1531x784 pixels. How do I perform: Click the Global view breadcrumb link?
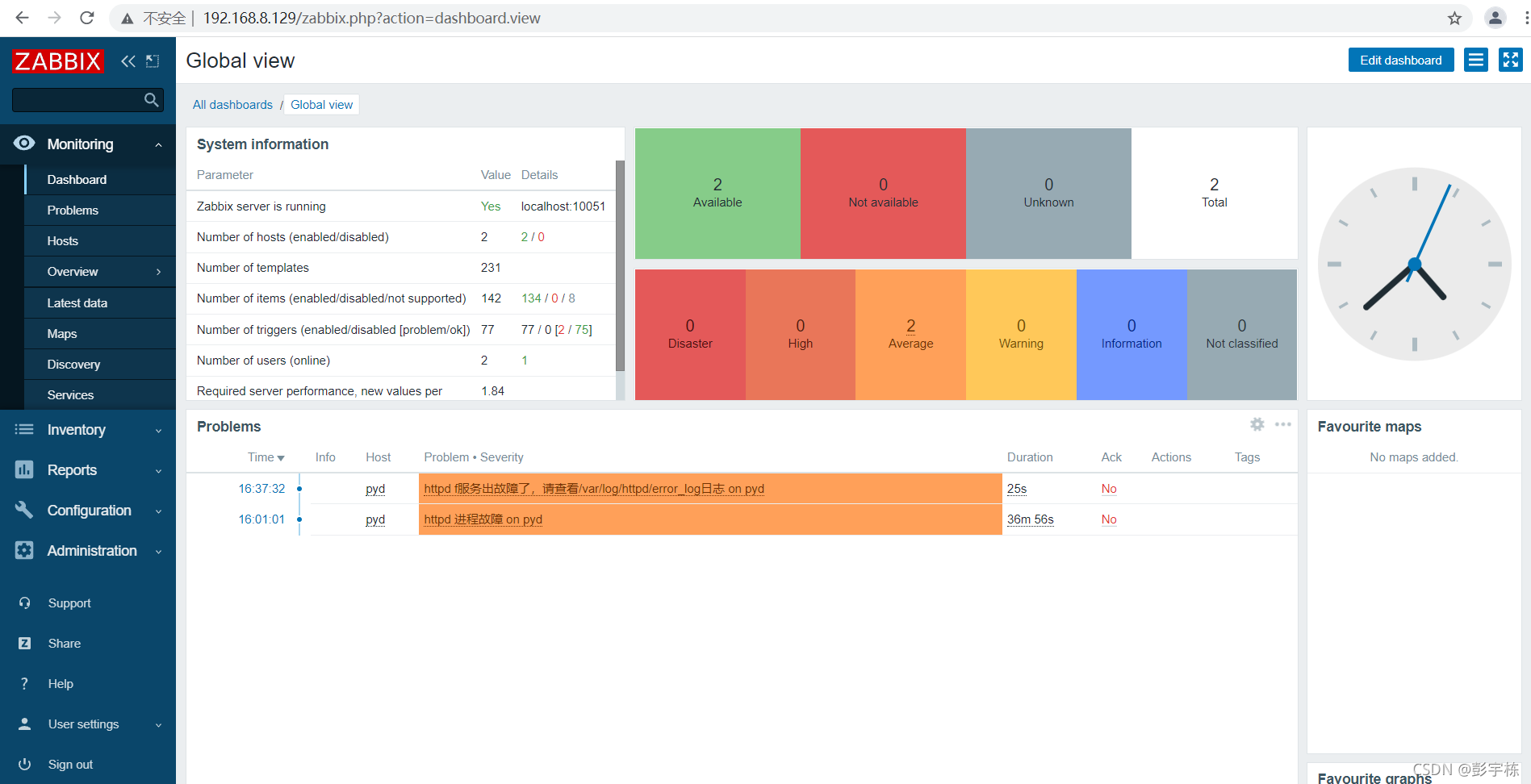[321, 105]
